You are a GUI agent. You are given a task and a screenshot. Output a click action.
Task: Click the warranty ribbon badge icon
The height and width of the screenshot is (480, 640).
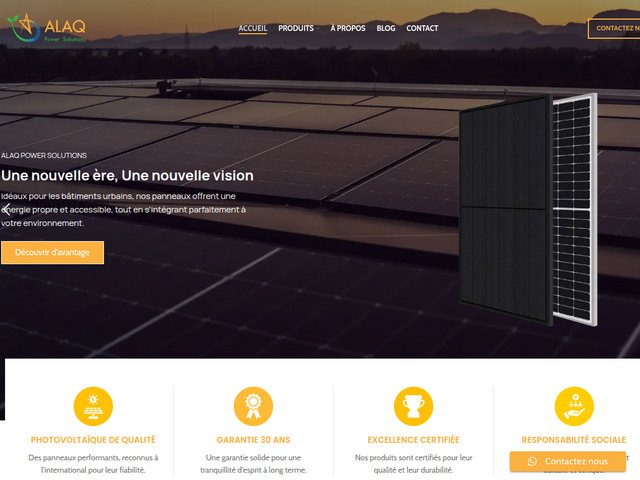(253, 406)
